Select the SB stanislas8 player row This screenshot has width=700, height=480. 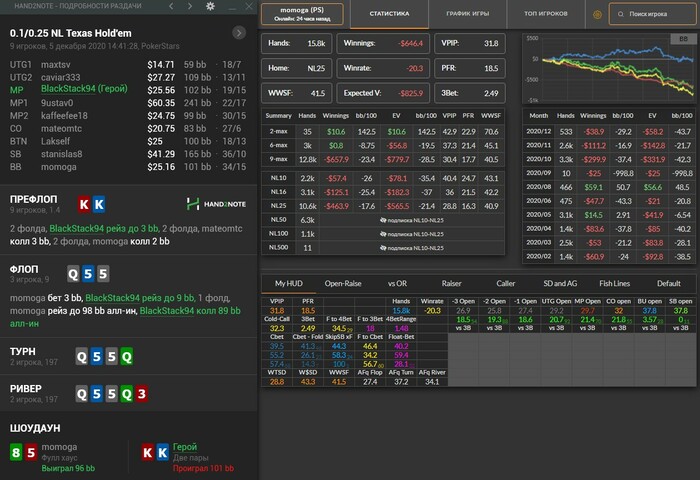click(126, 154)
